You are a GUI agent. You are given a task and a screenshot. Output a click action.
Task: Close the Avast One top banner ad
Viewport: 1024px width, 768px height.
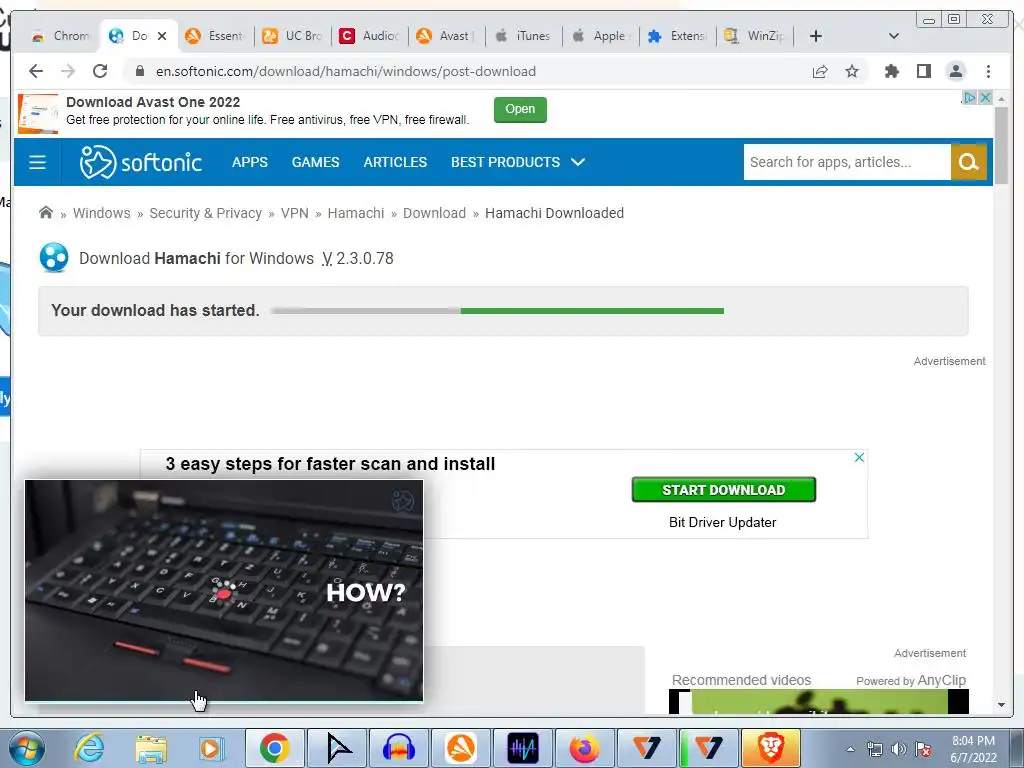985,97
